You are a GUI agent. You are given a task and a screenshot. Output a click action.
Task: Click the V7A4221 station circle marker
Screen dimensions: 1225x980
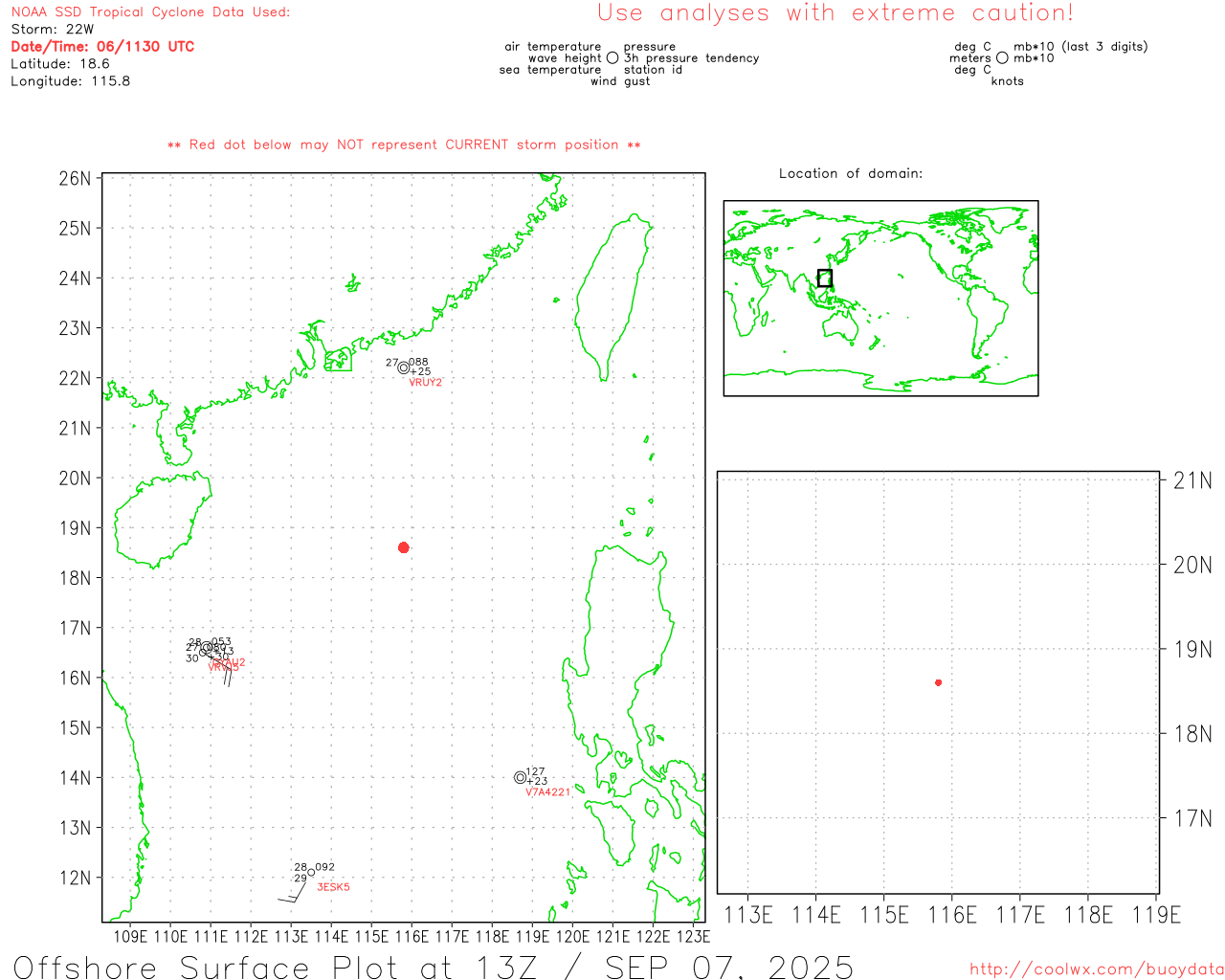520,777
